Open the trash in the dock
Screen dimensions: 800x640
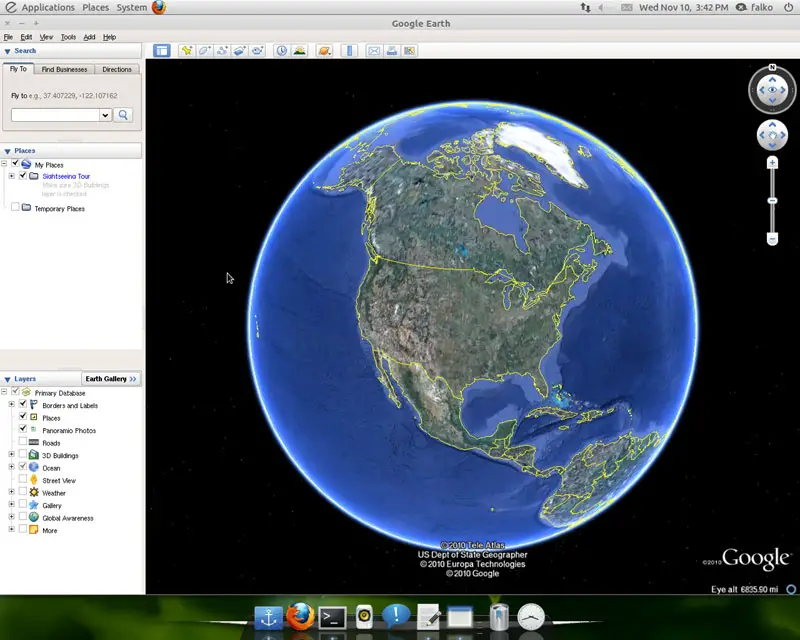(x=499, y=617)
